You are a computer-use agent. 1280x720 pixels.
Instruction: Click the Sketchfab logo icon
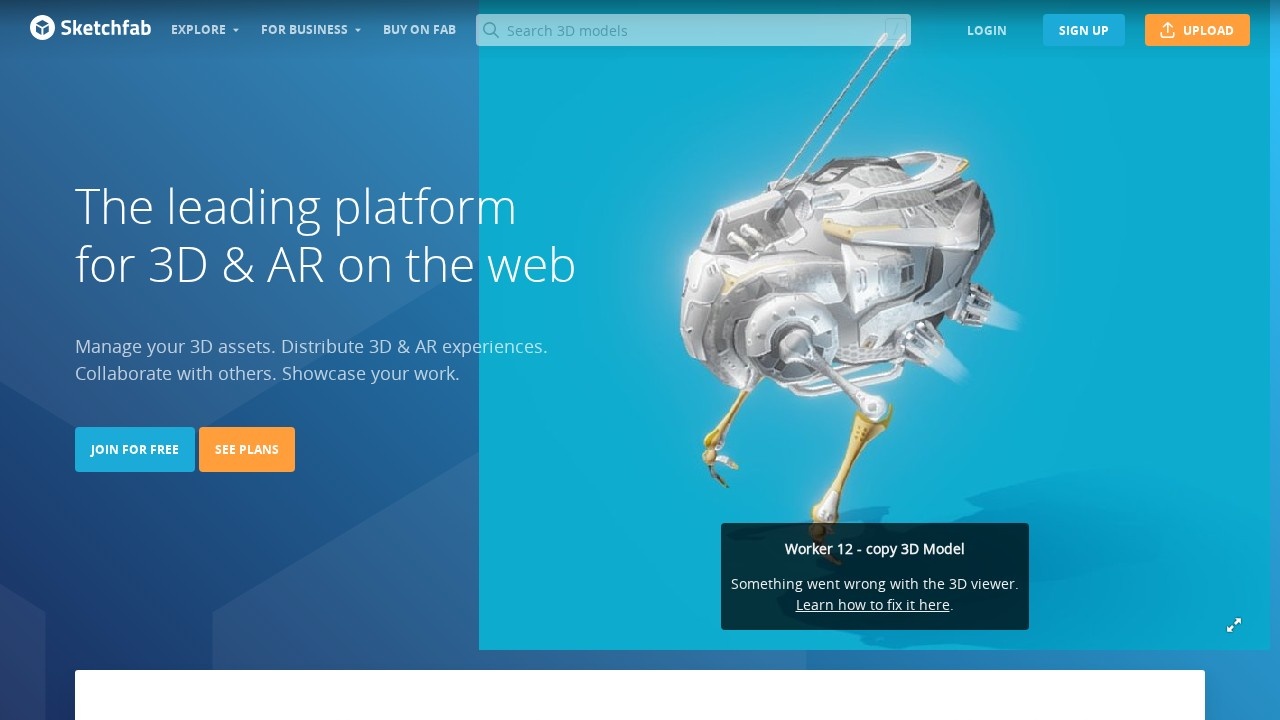click(x=41, y=28)
